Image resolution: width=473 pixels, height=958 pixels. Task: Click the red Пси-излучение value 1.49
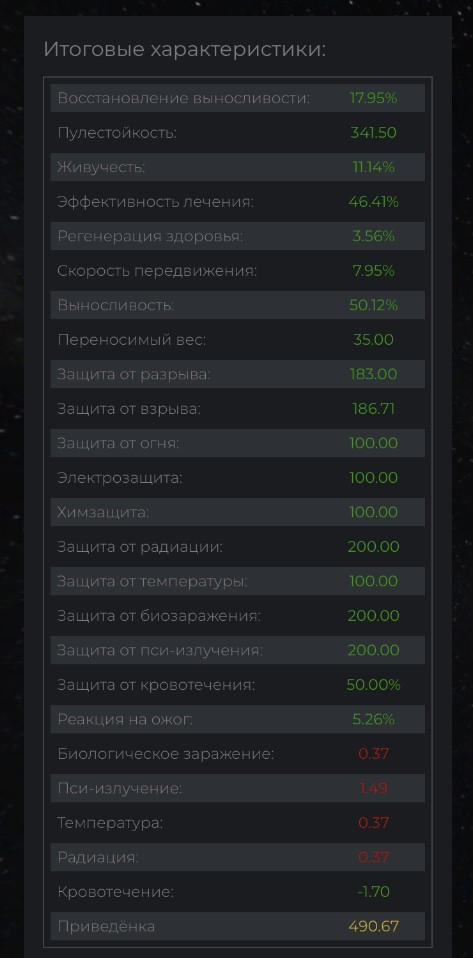coord(373,788)
